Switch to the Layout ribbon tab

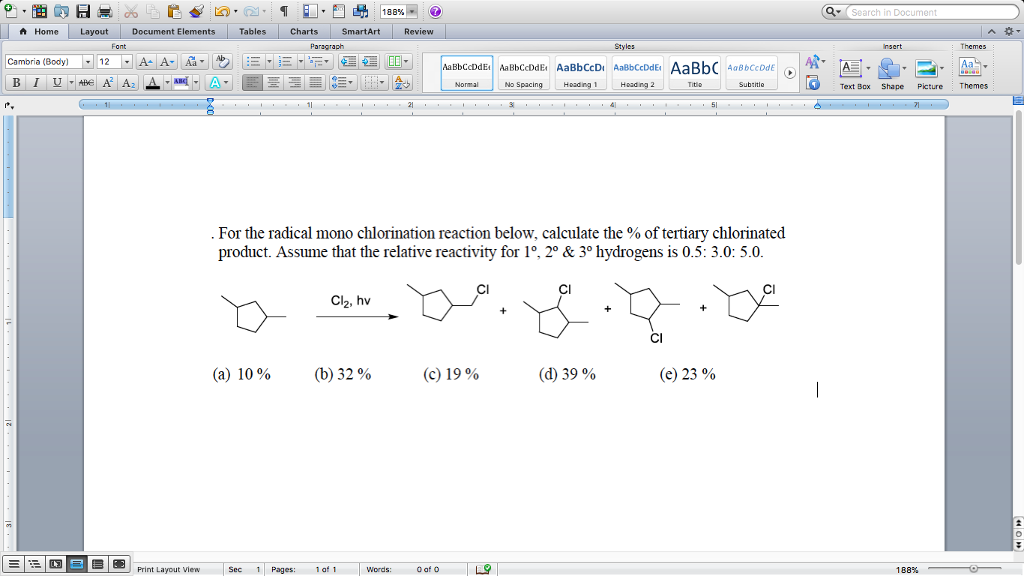click(x=94, y=31)
